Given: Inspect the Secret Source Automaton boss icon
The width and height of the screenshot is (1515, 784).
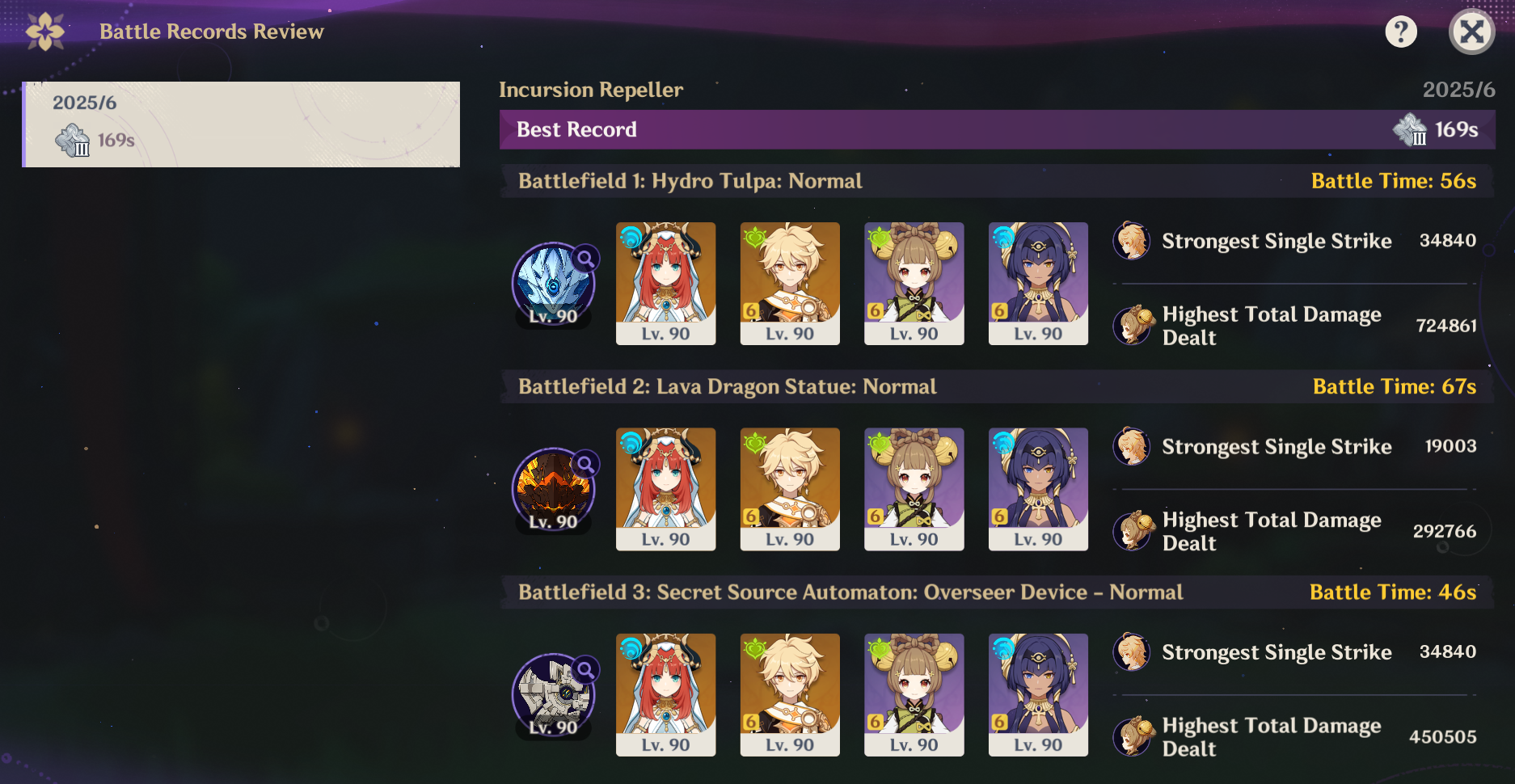Looking at the screenshot, I should pyautogui.click(x=554, y=696).
